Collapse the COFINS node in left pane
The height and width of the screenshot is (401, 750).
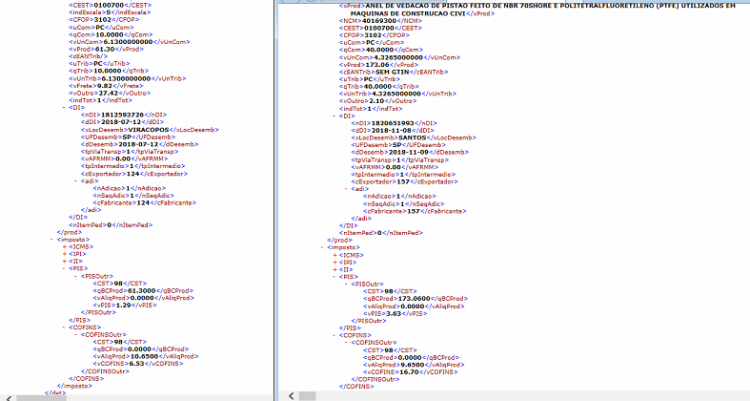pyautogui.click(x=64, y=327)
